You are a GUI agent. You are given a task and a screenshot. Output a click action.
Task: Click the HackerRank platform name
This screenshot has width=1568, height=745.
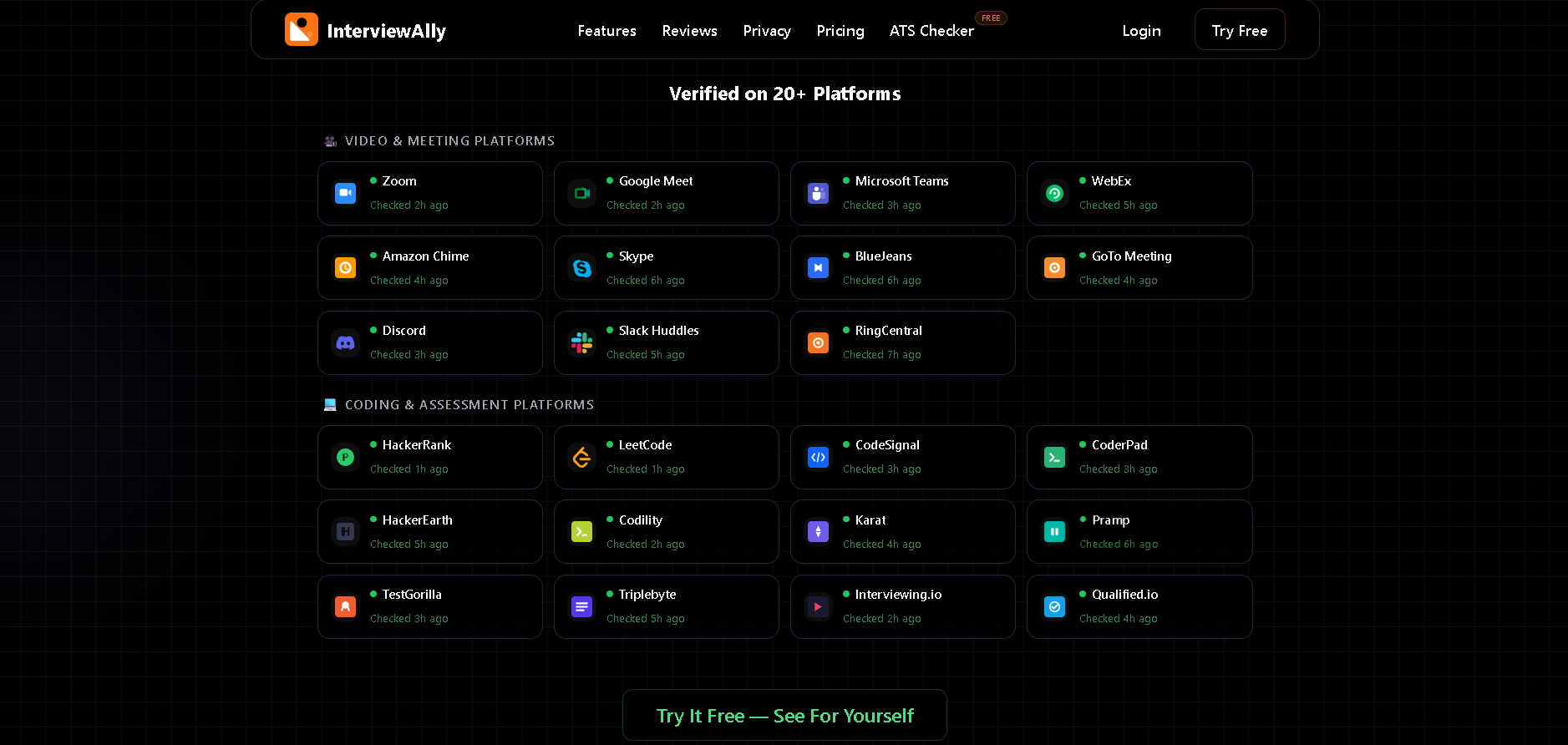416,445
